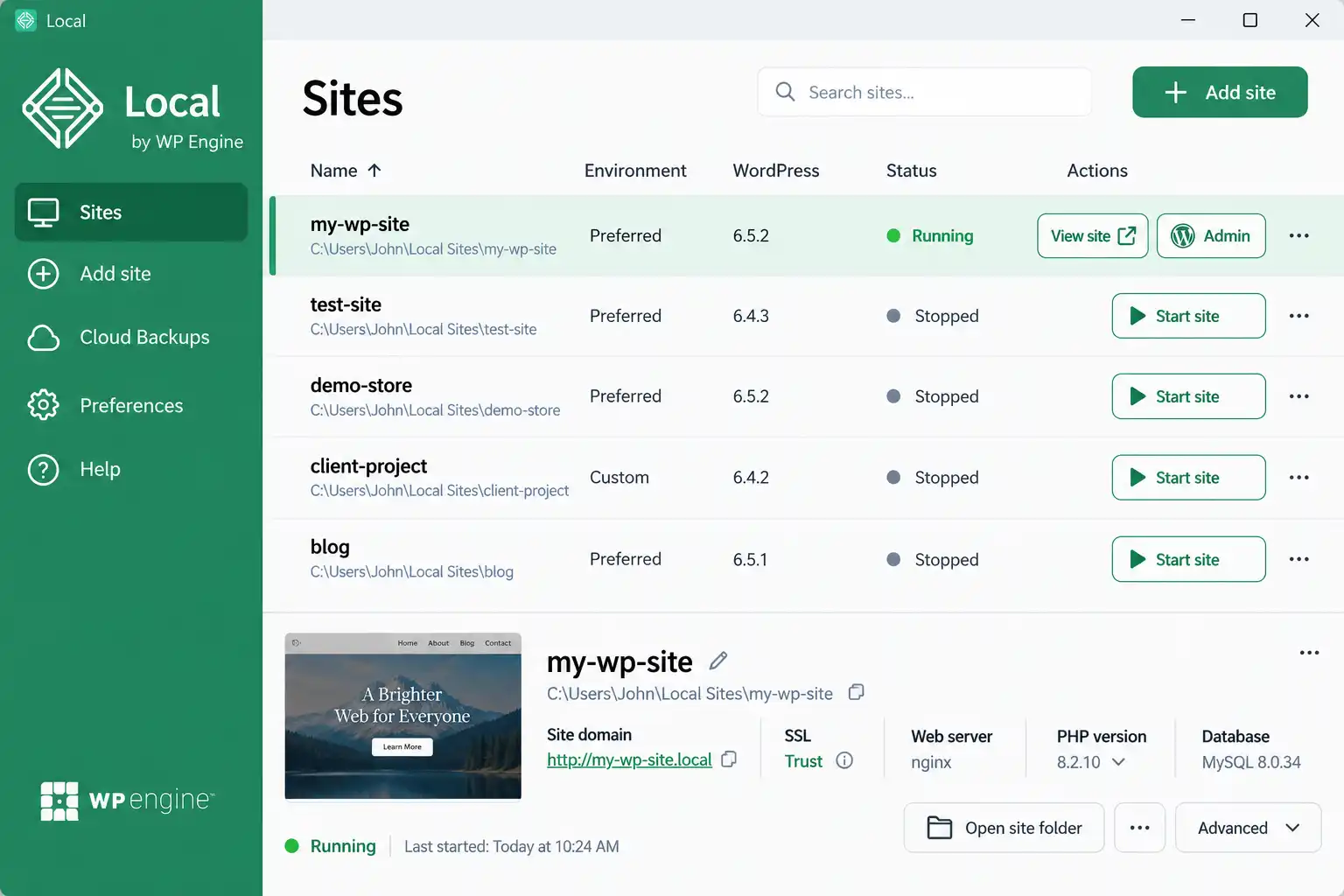The image size is (1344, 896).
Task: Select the blog row name
Action: (330, 547)
